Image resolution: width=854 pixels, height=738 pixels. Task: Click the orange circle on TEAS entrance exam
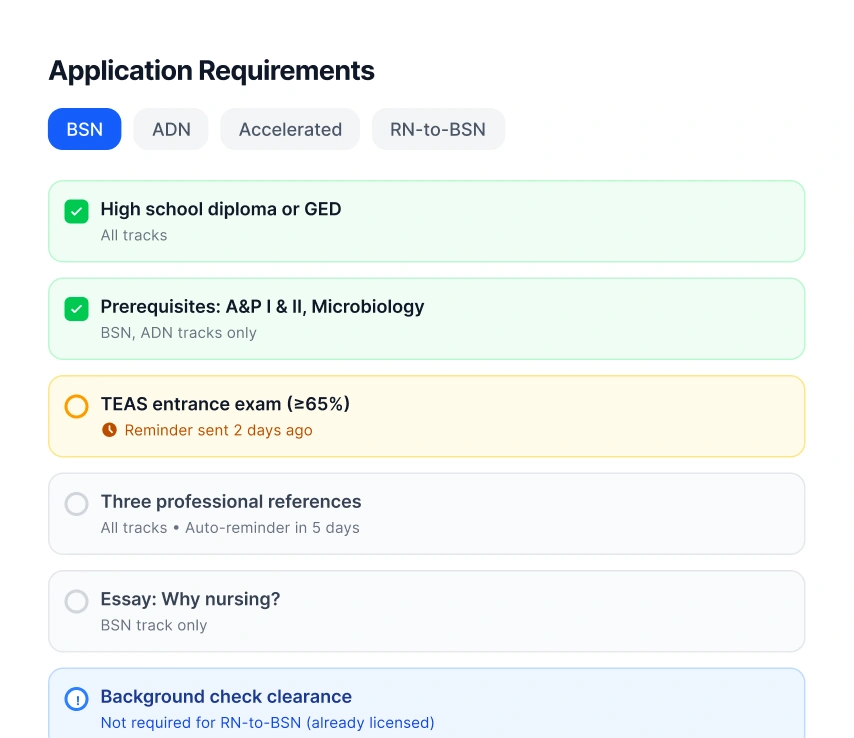76,406
